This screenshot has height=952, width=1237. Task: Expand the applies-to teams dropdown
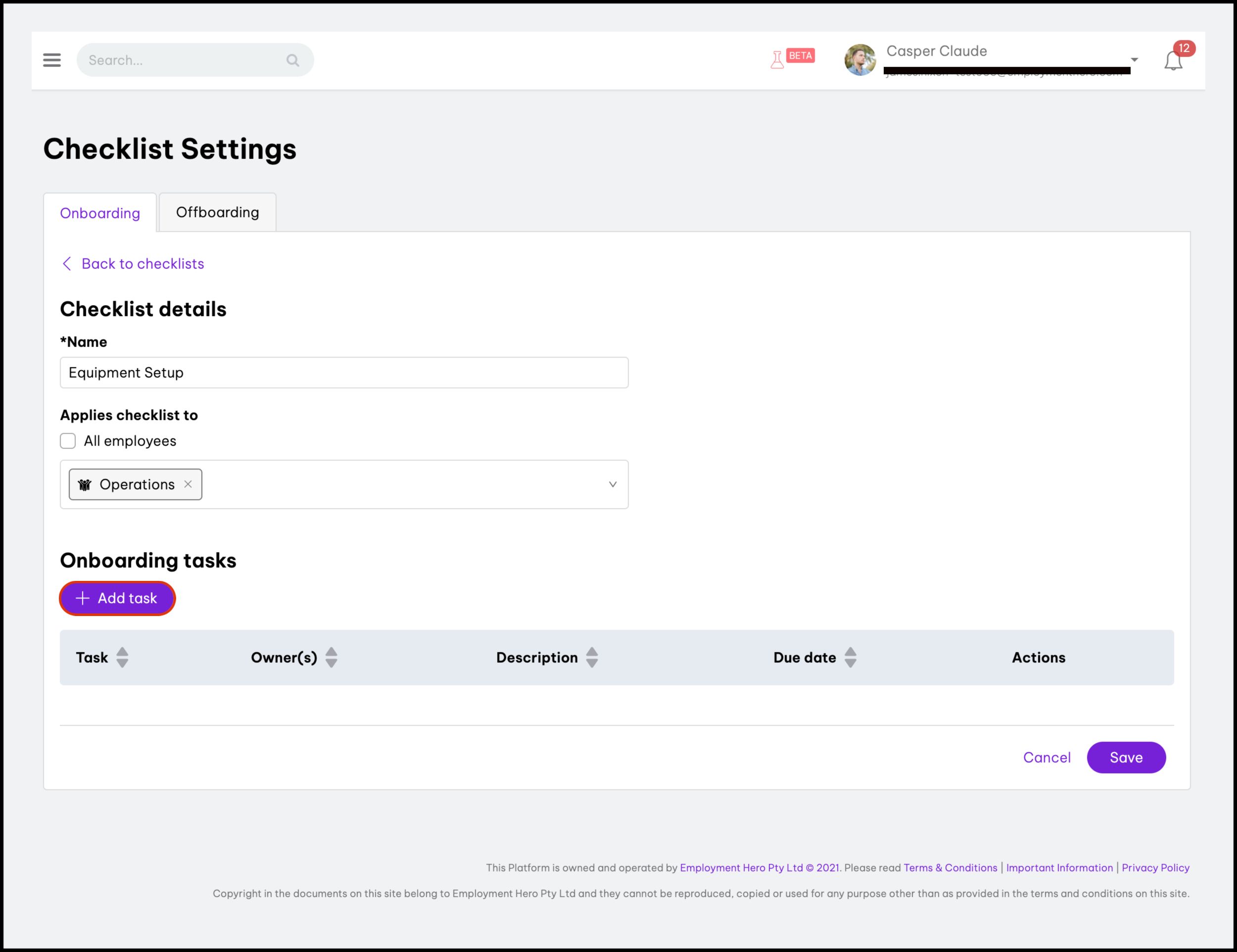(x=613, y=484)
